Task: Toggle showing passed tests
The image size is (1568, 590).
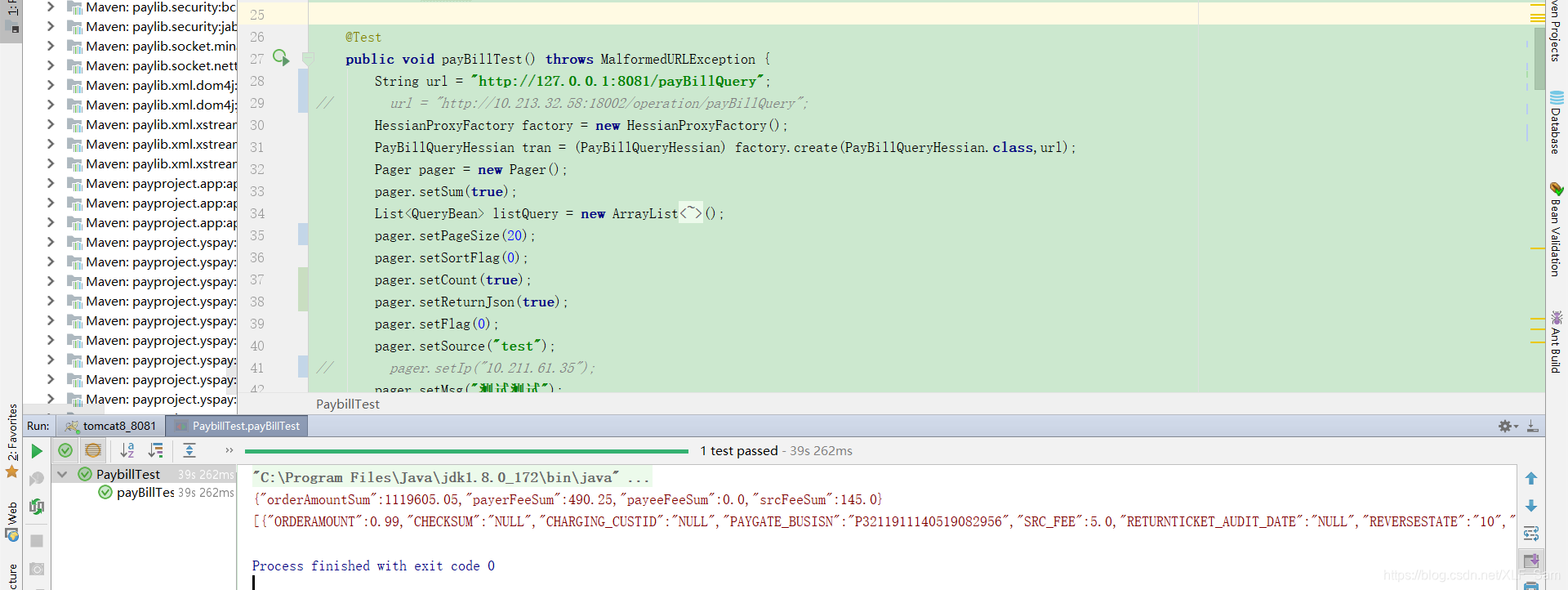Action: 65,450
